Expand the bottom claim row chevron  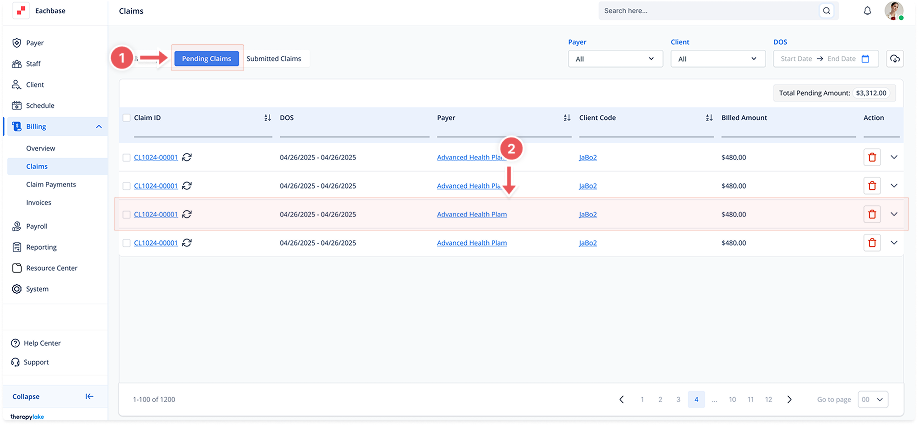click(893, 243)
